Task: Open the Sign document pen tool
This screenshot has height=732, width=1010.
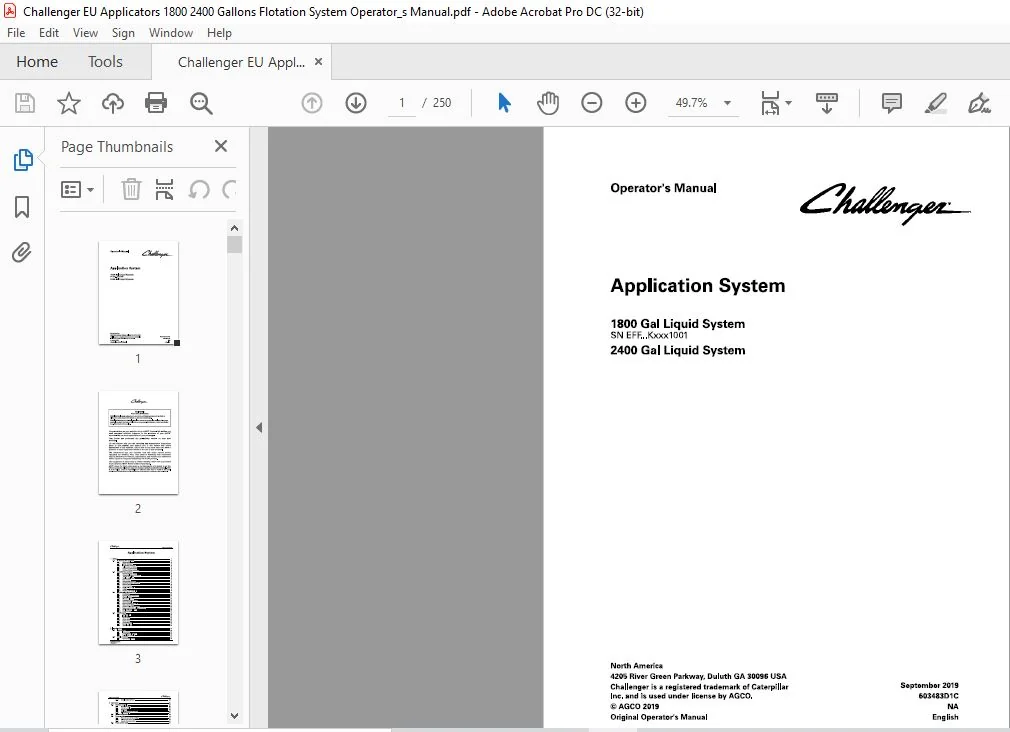Action: (979, 103)
